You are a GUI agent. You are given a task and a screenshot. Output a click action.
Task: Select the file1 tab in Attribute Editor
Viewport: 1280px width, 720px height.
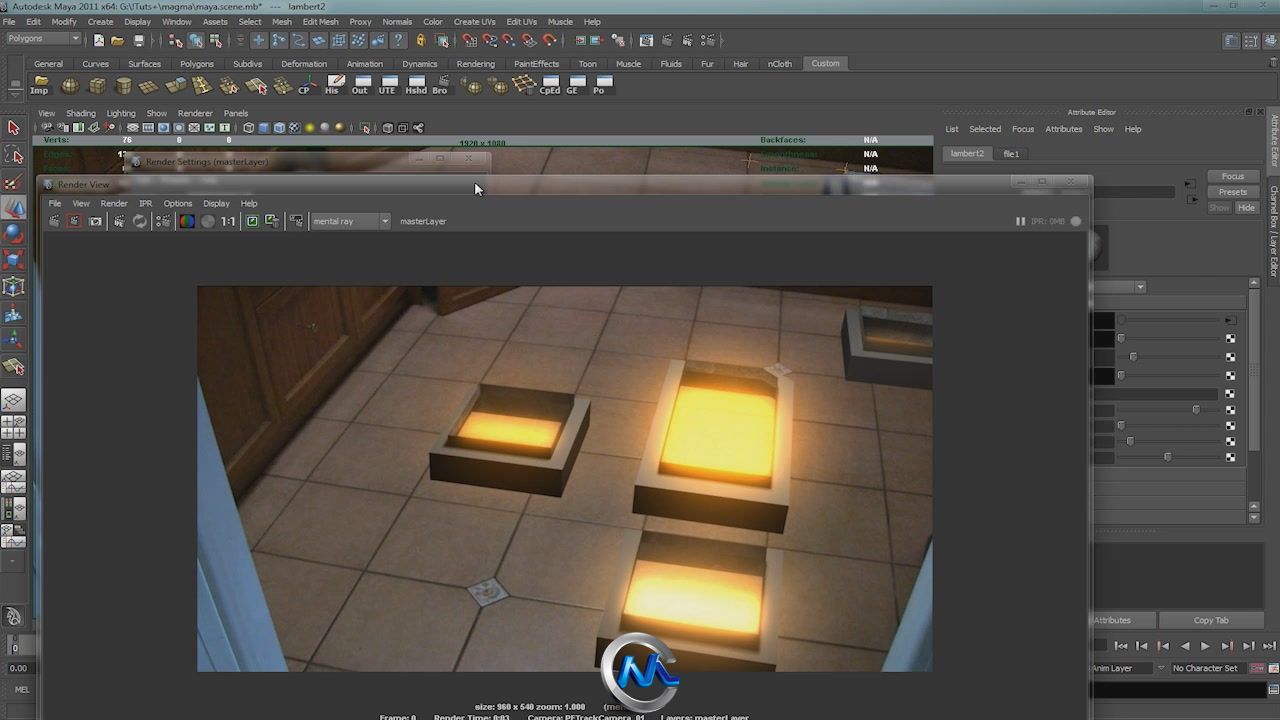1011,154
